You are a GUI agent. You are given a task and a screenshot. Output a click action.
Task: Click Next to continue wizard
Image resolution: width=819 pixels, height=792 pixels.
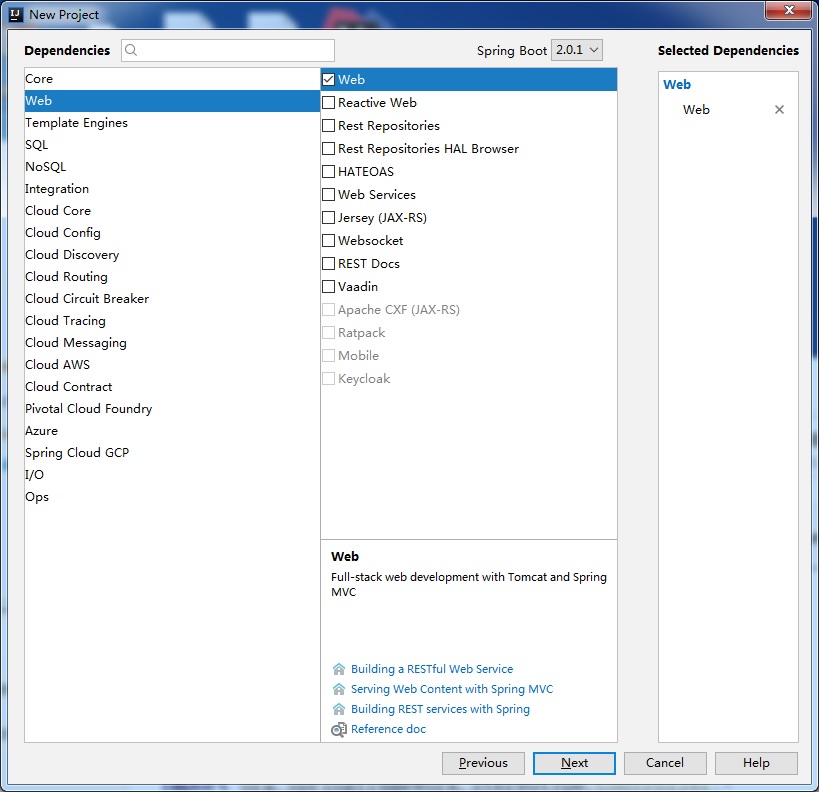point(574,763)
